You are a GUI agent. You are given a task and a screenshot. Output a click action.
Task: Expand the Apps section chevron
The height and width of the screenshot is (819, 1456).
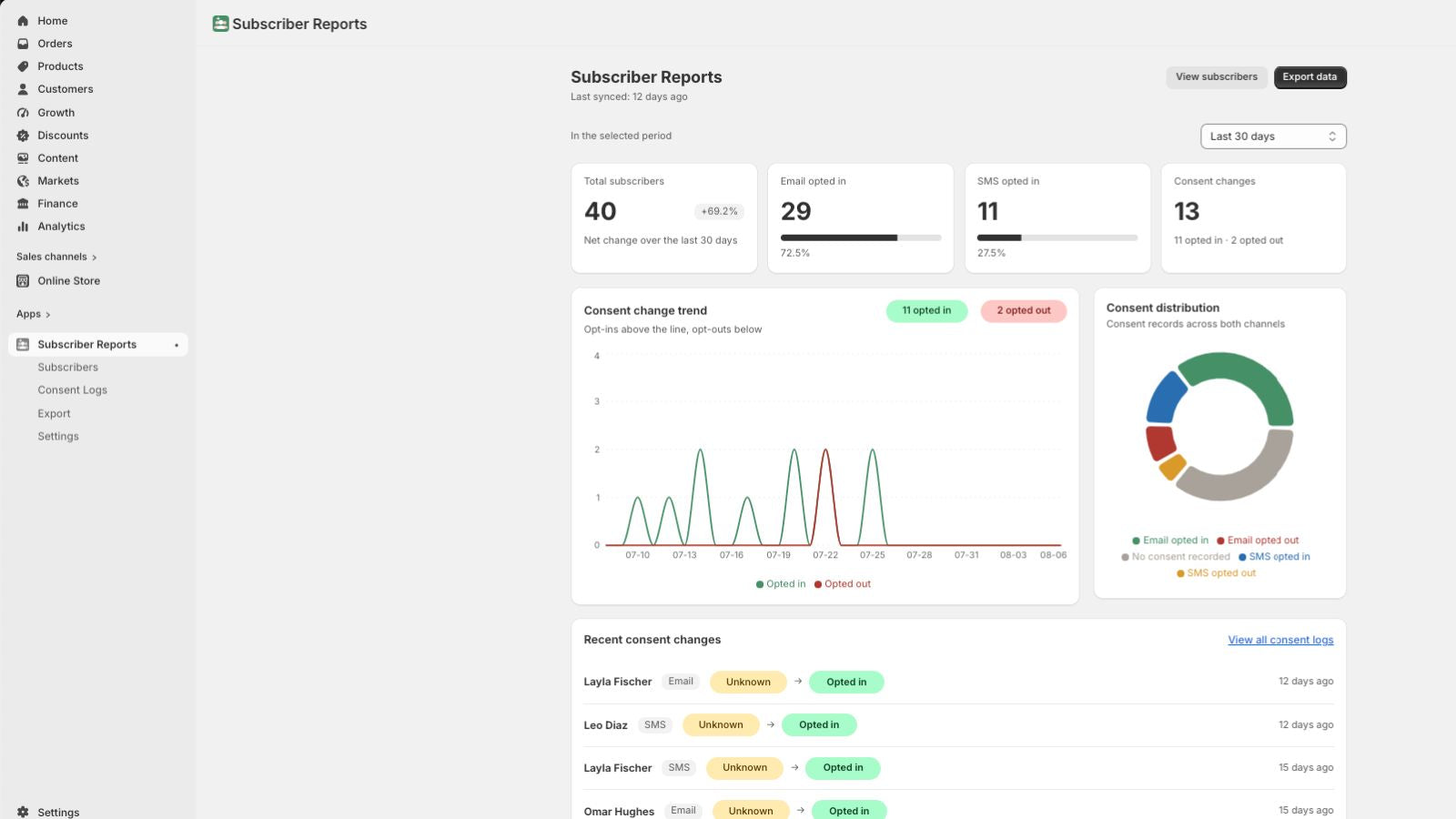(47, 315)
